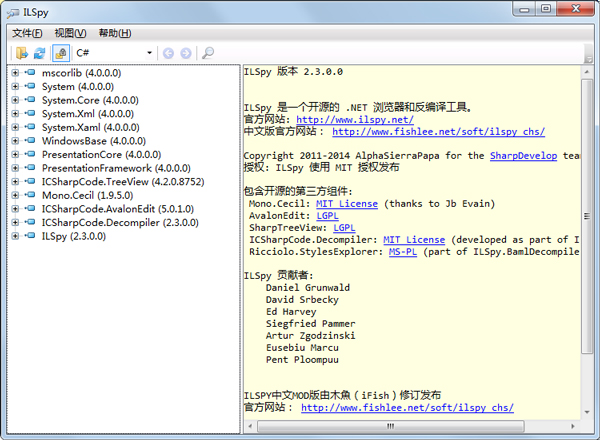The image size is (600, 440).
Task: Click the ICSharpCode.TreeView assembly icon
Action: tap(30, 181)
